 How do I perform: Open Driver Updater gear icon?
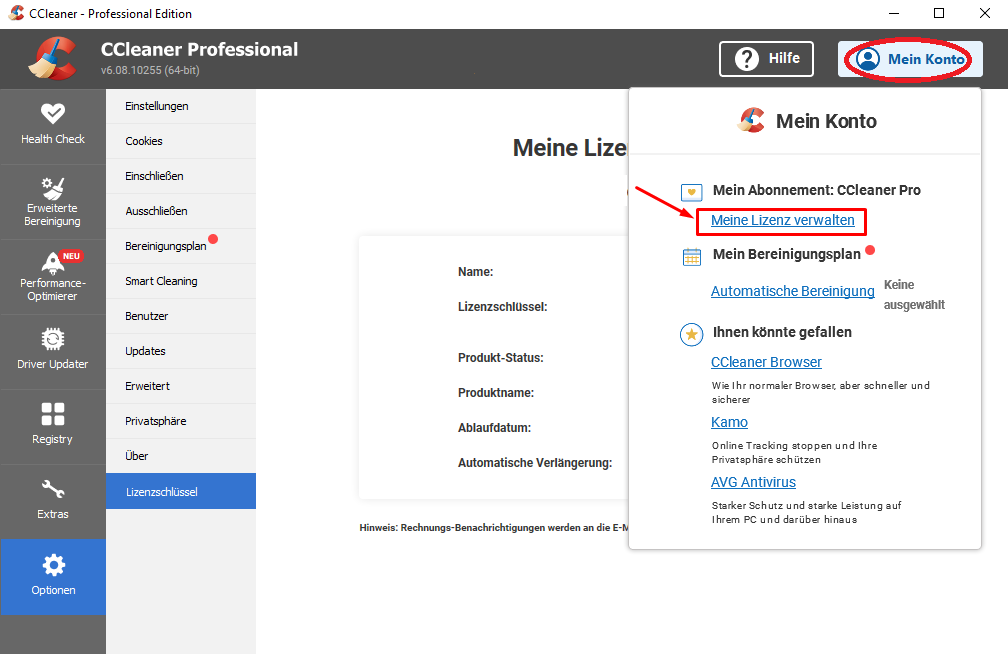pyautogui.click(x=53, y=338)
